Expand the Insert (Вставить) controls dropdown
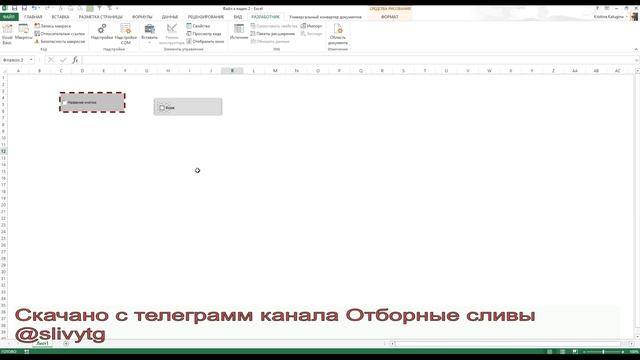 (149, 34)
